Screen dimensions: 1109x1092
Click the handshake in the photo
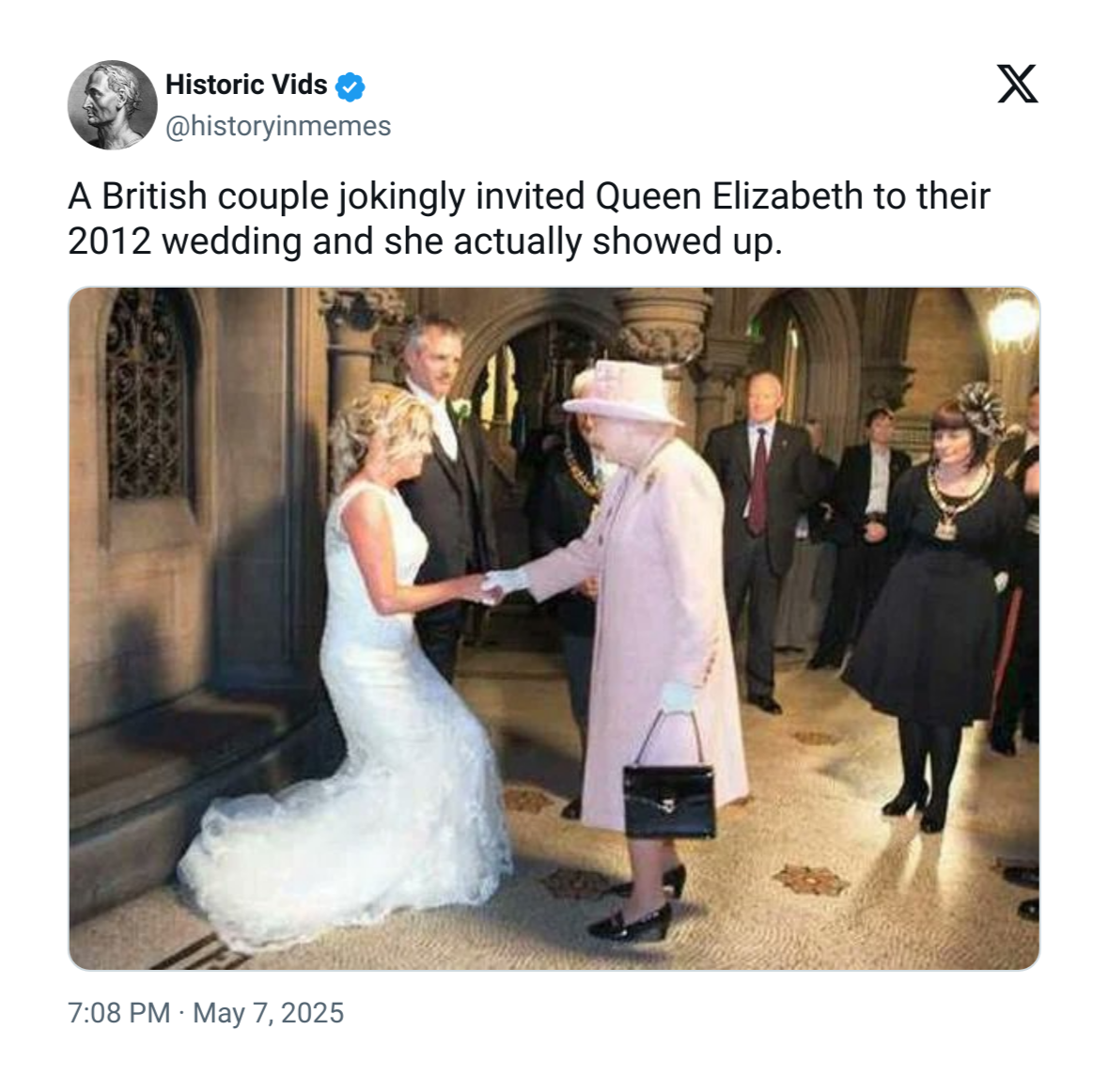[x=492, y=588]
